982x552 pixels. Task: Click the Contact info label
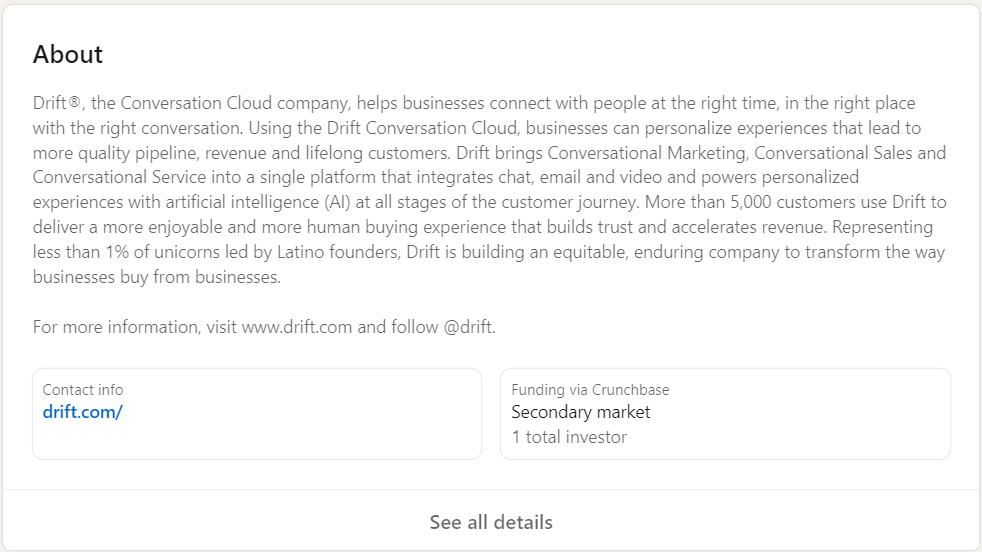[x=83, y=390]
